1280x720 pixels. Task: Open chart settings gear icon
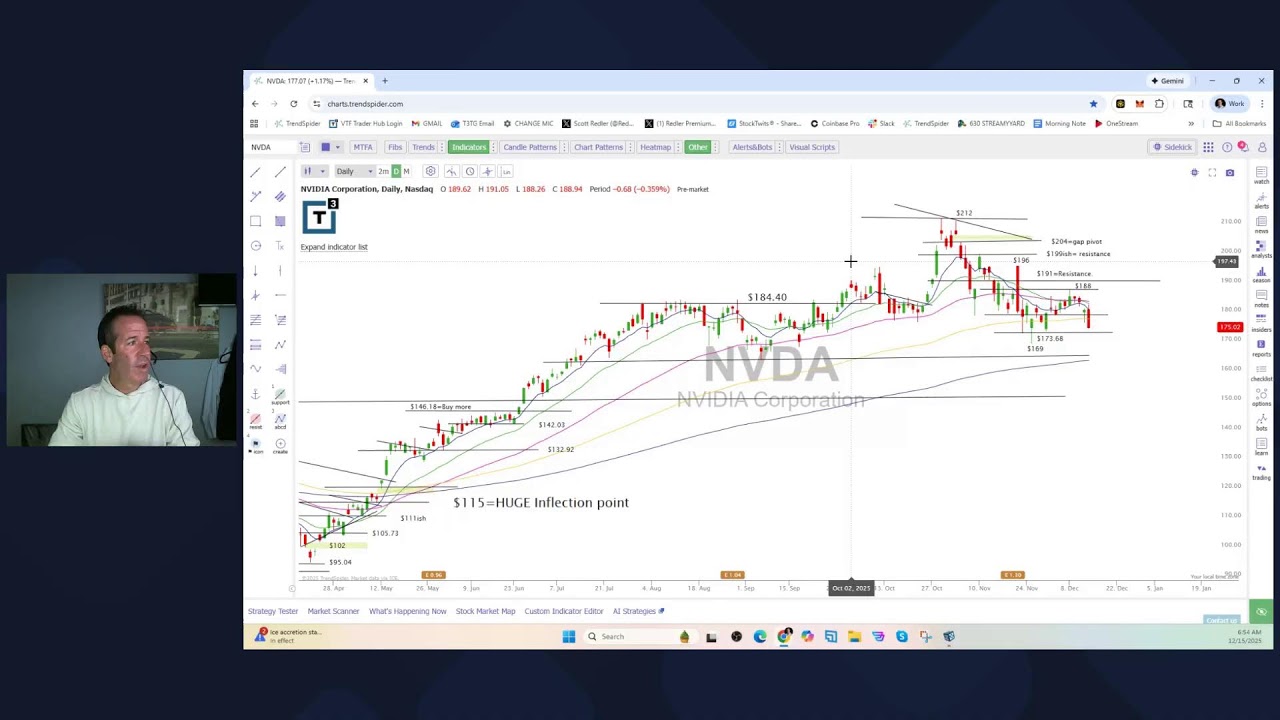point(430,171)
